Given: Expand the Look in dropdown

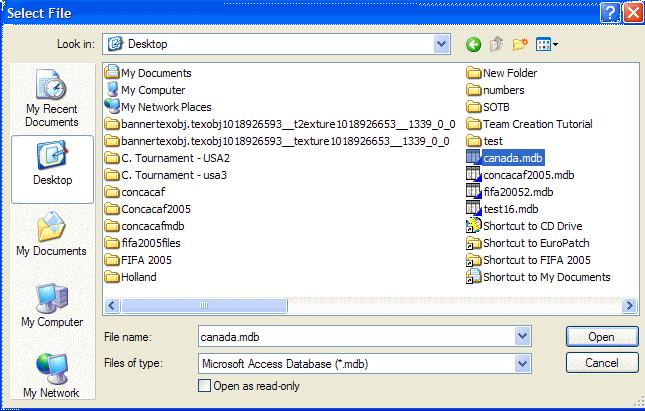Looking at the screenshot, I should tap(441, 44).
